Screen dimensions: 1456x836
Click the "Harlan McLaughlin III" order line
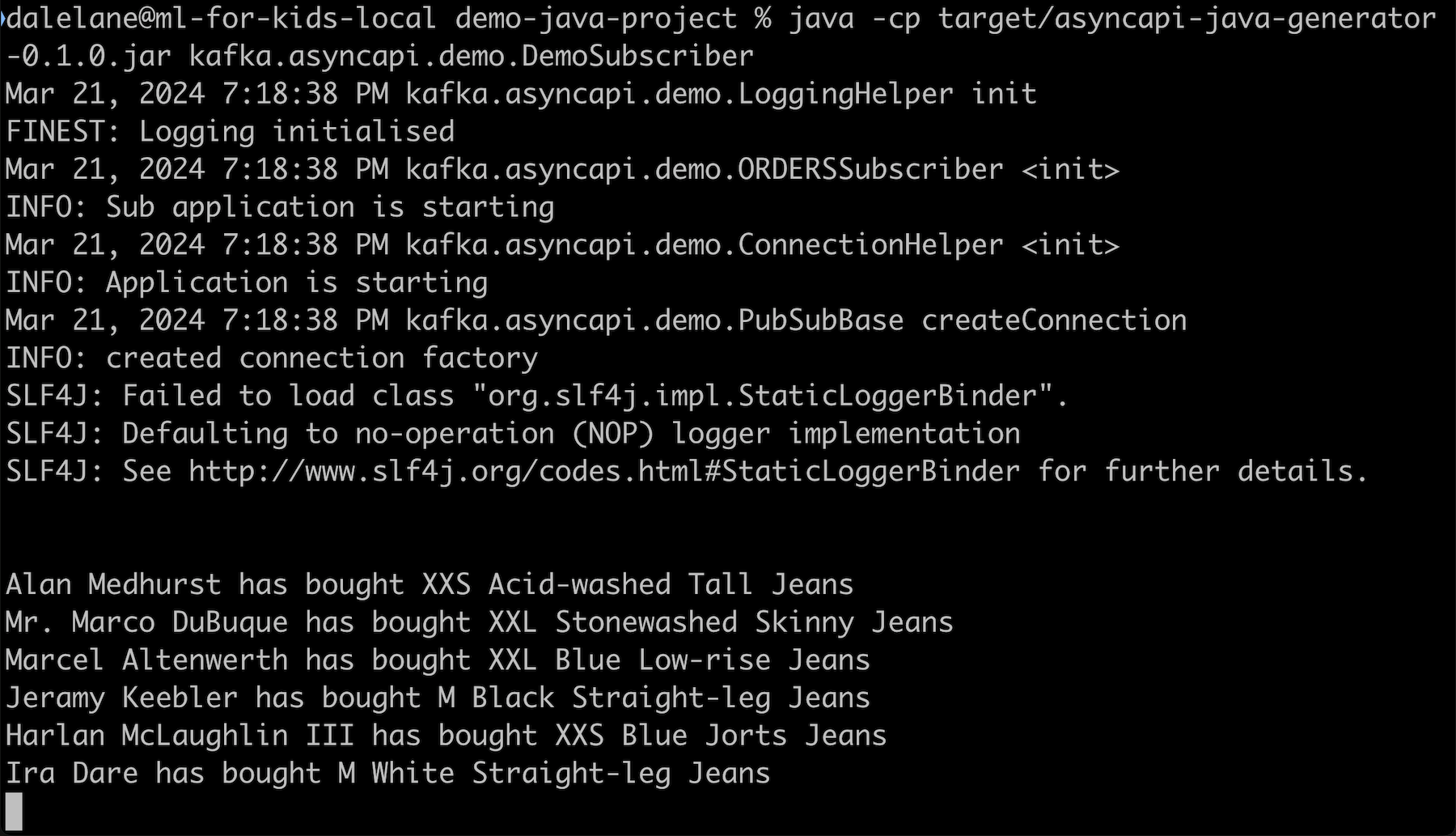click(446, 736)
